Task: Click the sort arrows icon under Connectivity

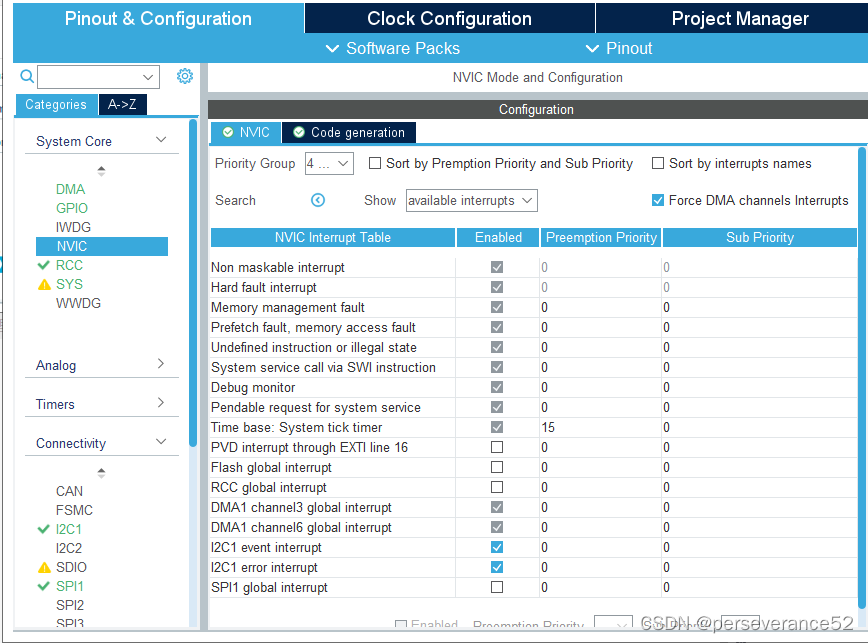Action: click(101, 473)
